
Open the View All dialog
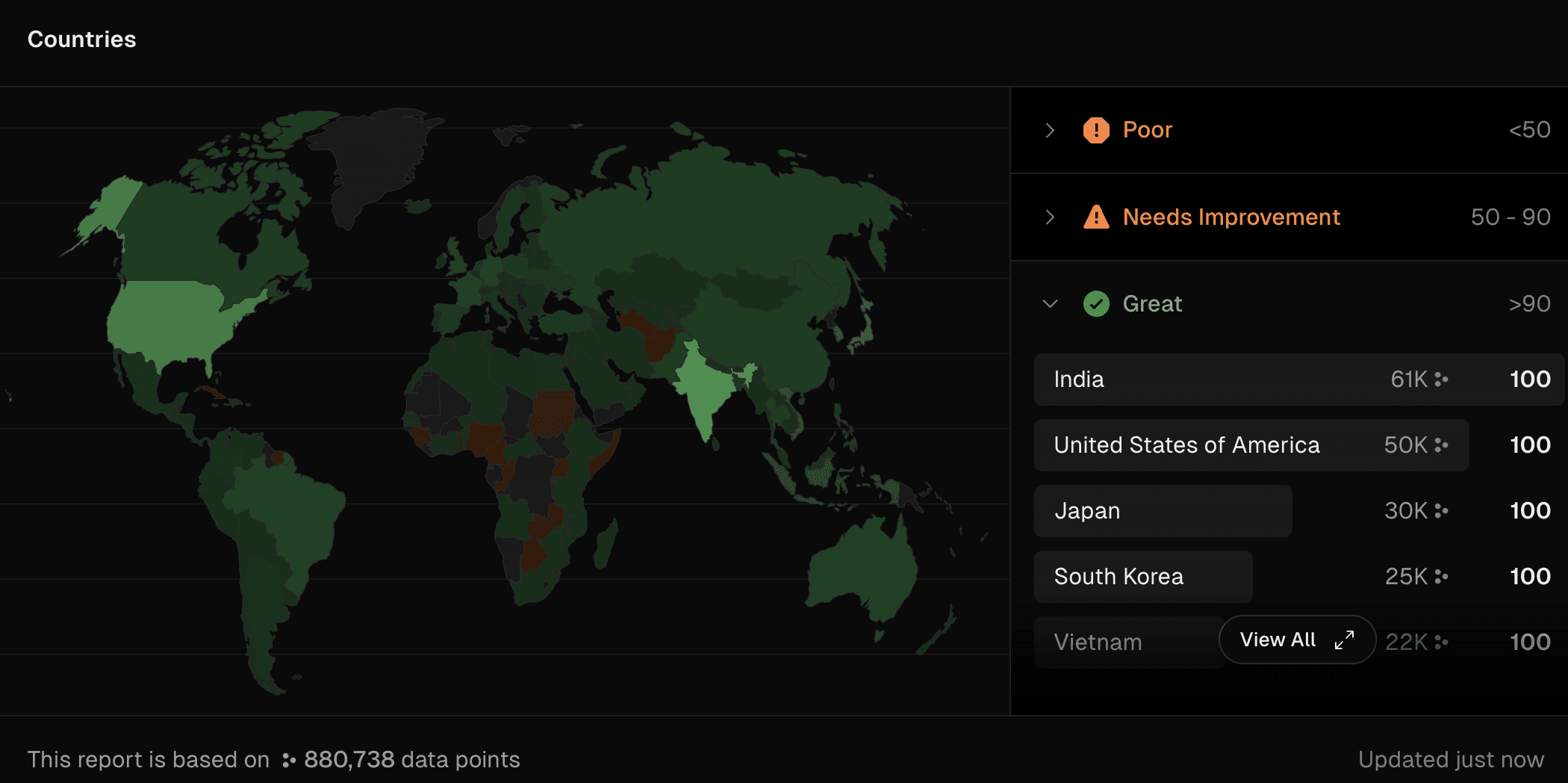[x=1297, y=639]
